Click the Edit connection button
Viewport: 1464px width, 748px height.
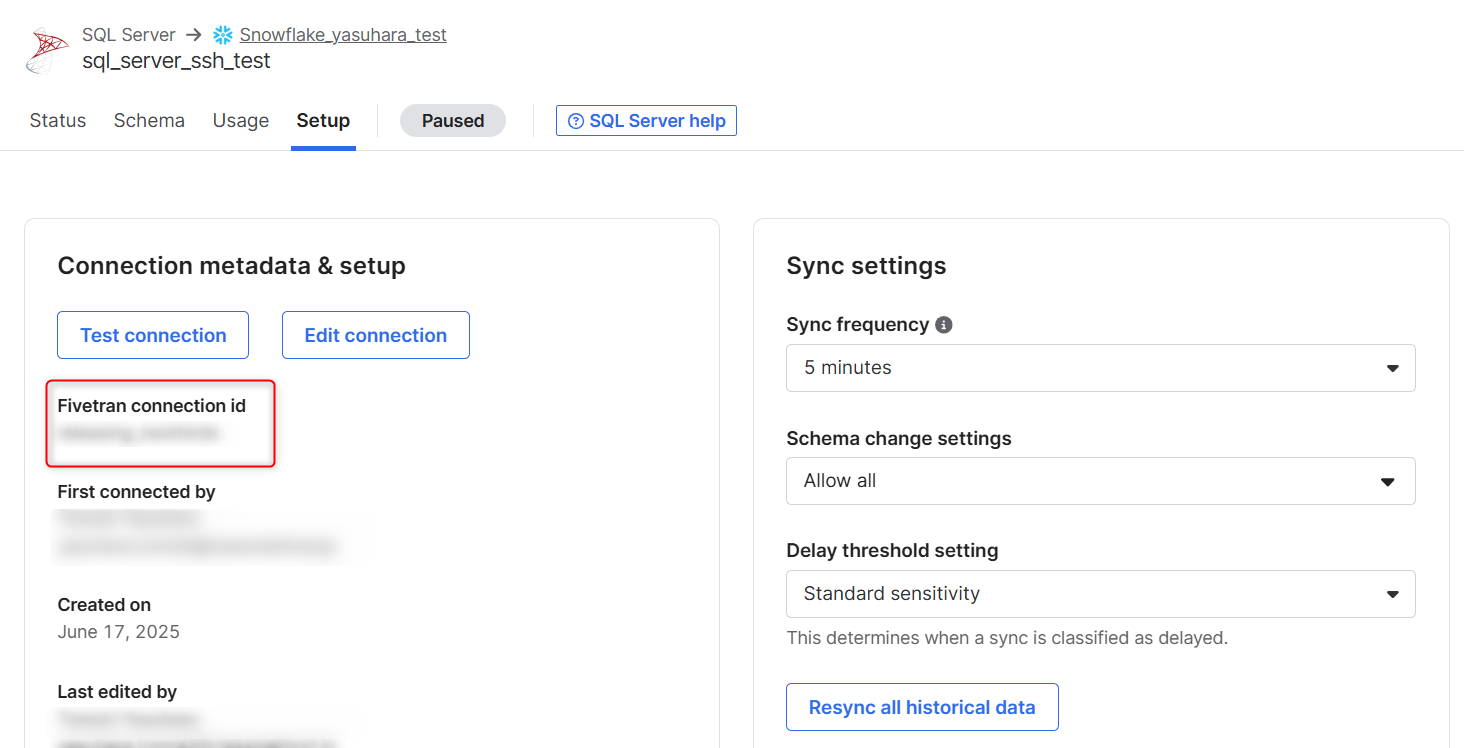point(376,335)
